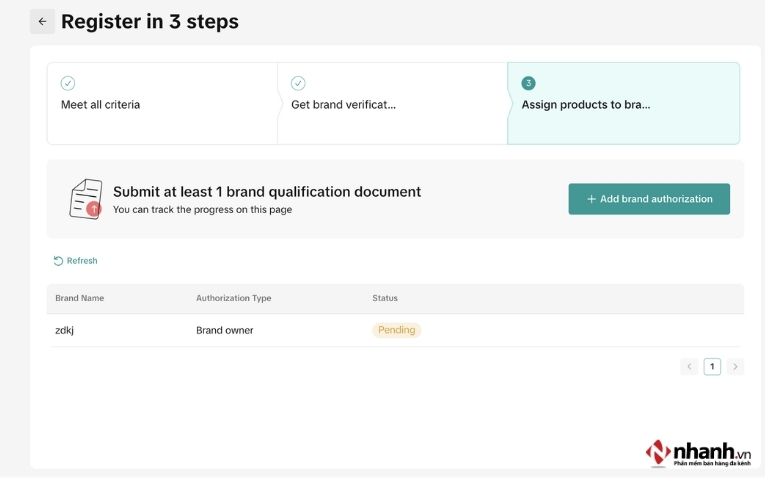The width and height of the screenshot is (765, 478).
Task: Click the nhanh.vn logo
Action: point(698,453)
